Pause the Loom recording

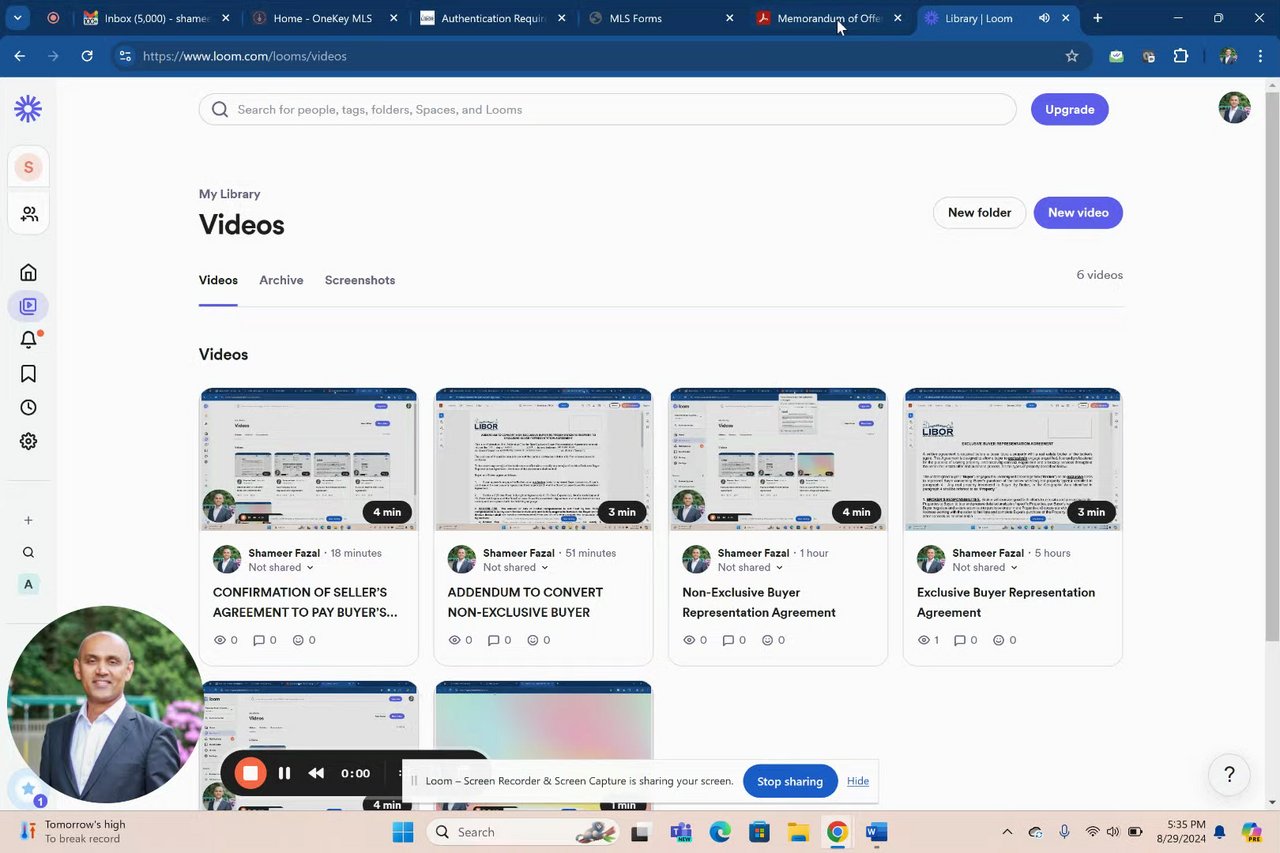284,773
